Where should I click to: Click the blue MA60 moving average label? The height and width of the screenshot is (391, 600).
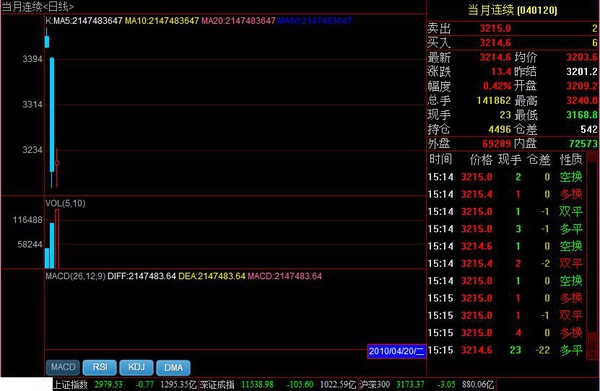pyautogui.click(x=315, y=21)
